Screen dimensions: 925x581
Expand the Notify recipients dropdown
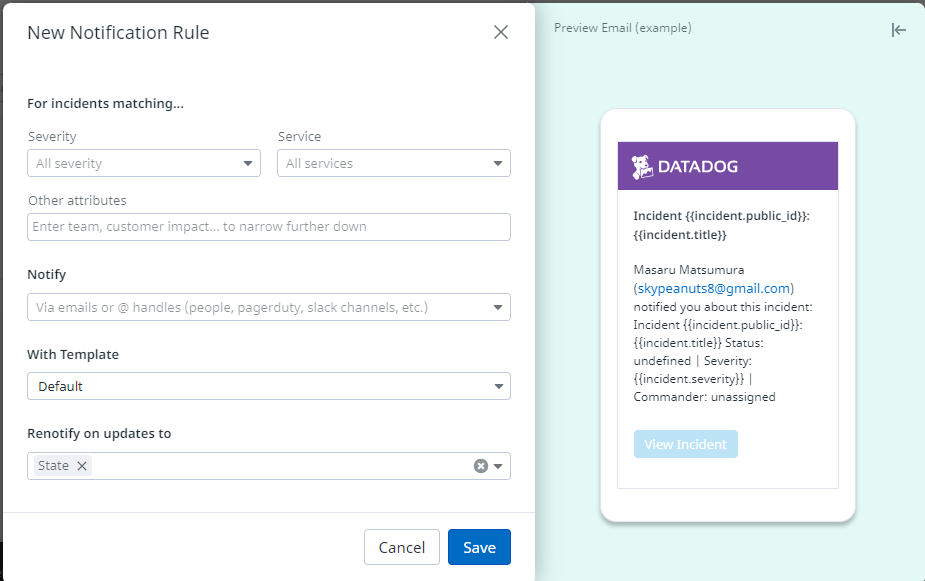(x=498, y=308)
